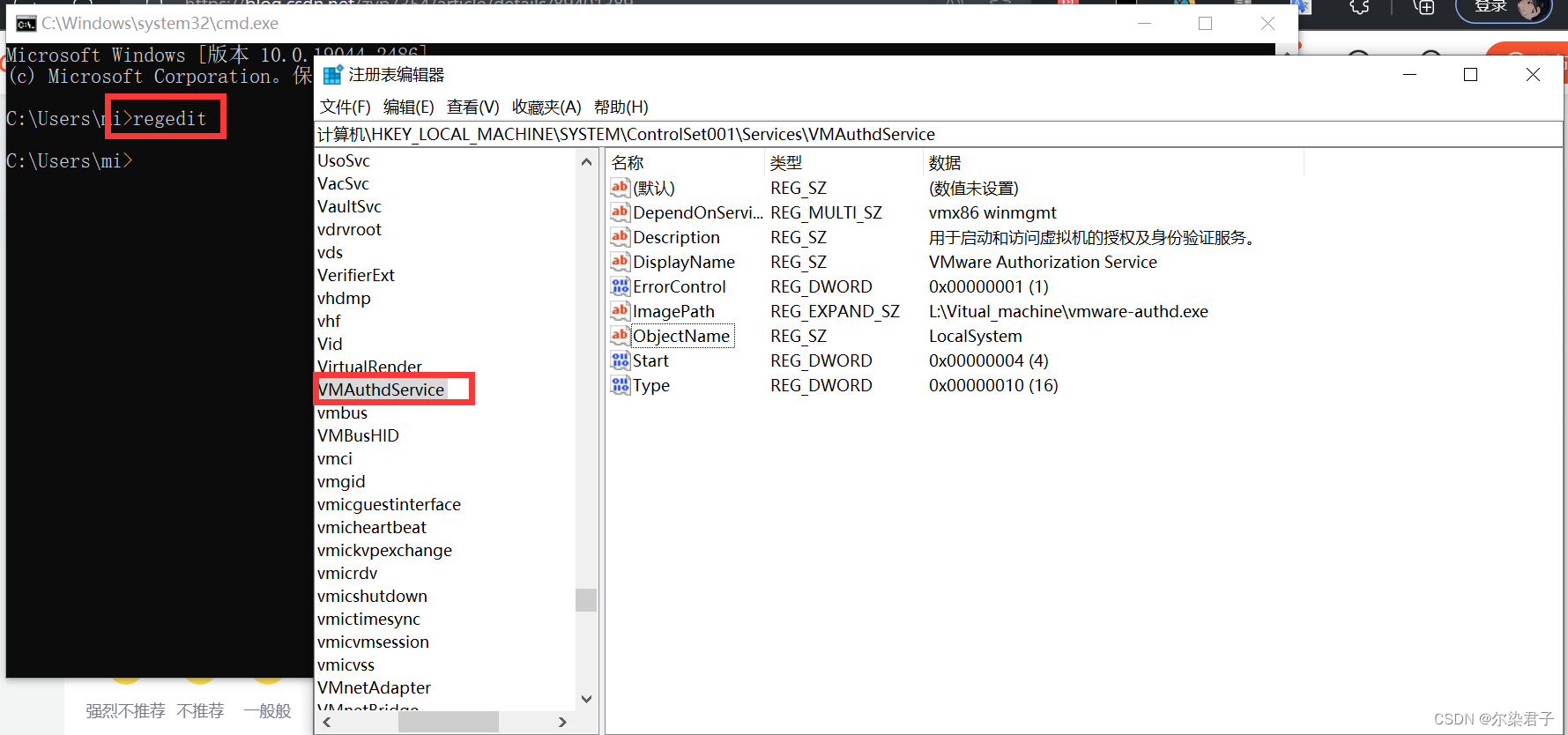Click the Description value string icon
The image size is (1568, 735).
(x=621, y=237)
